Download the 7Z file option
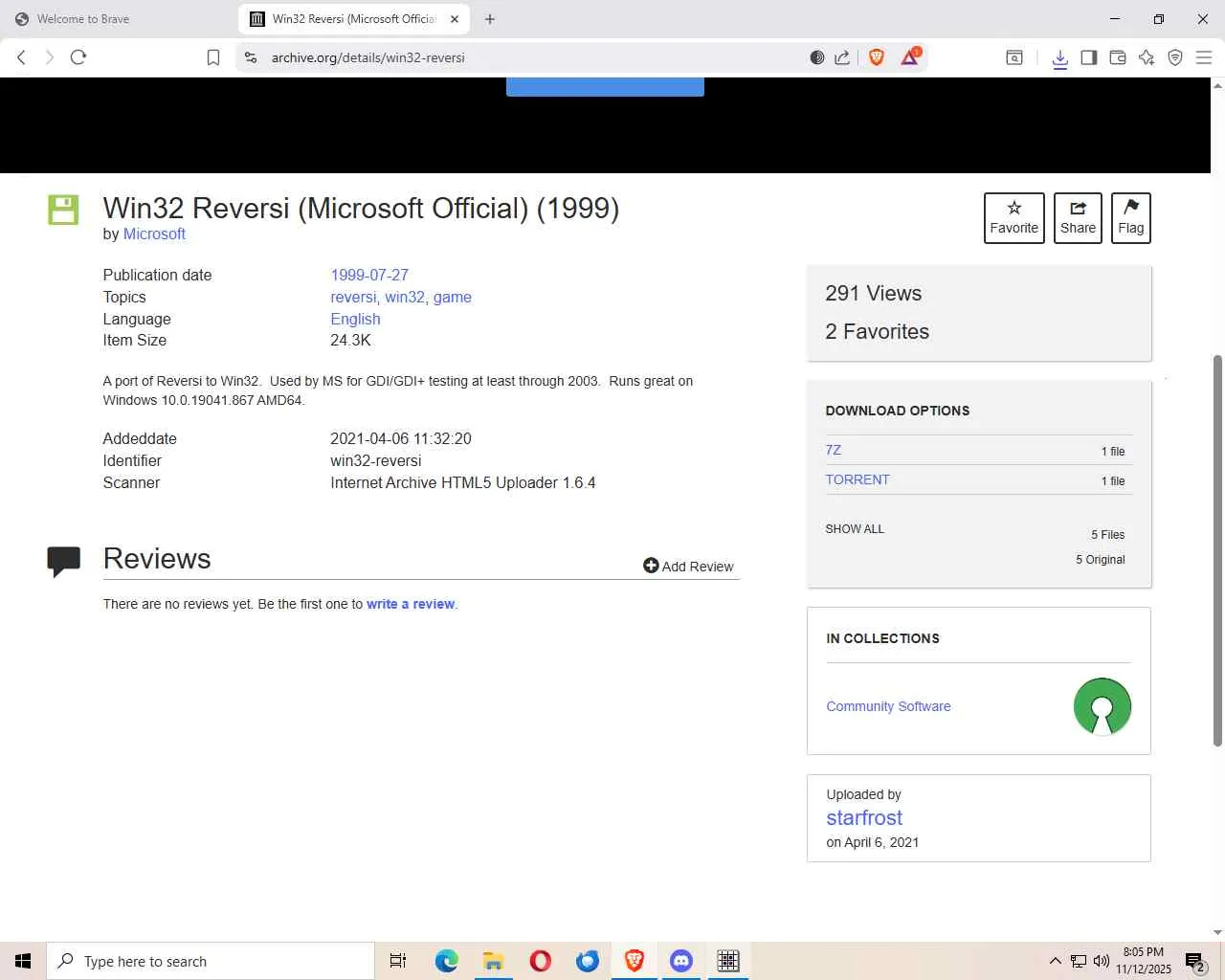Screen dimensions: 1225x980 (x=834, y=450)
